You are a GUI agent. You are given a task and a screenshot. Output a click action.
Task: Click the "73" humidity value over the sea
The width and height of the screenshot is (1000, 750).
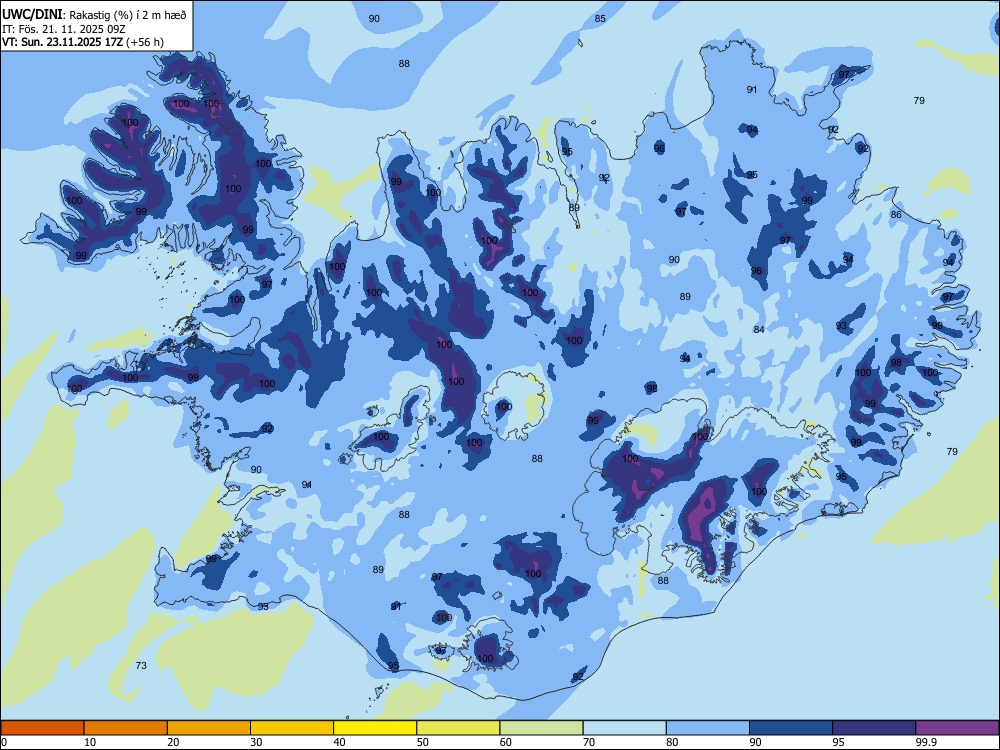coord(141,665)
